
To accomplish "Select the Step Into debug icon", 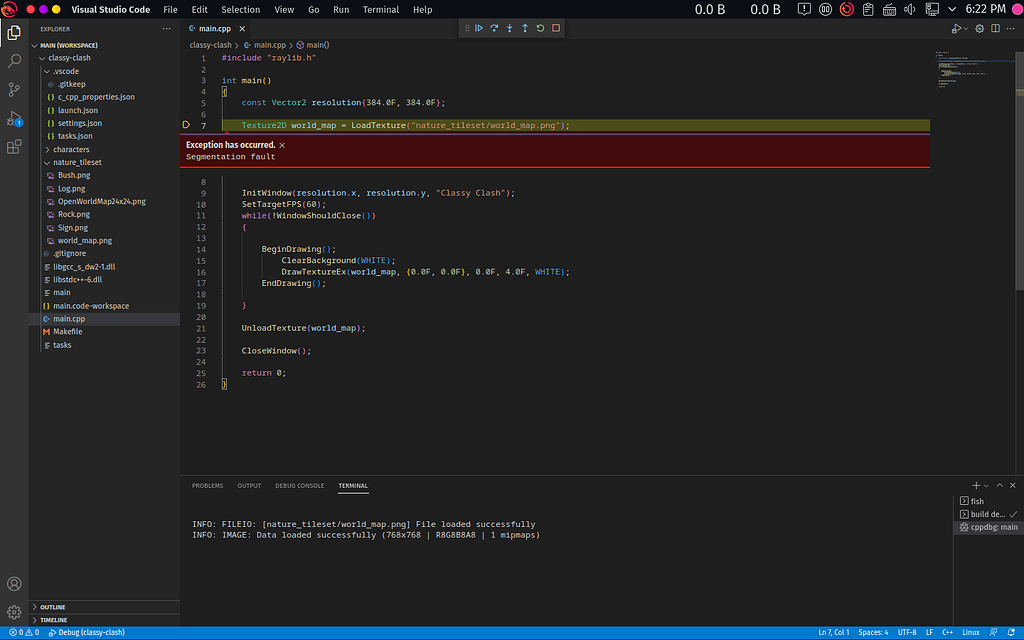I will tap(509, 28).
